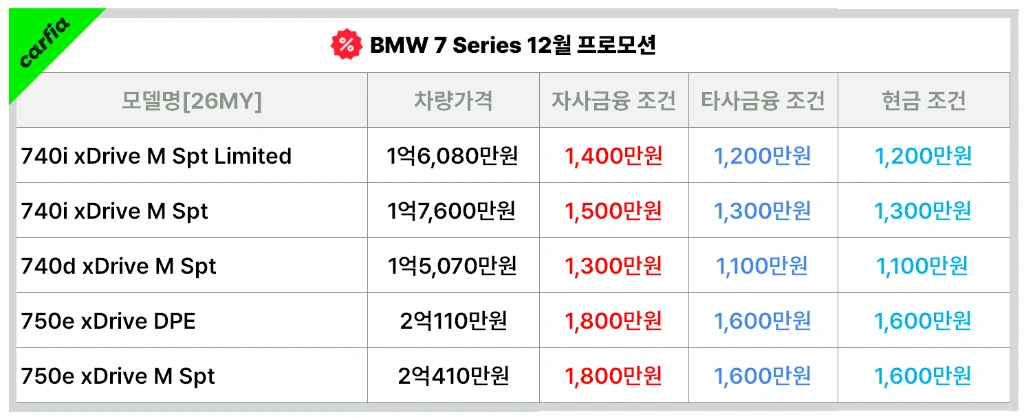1024x419 pixels.
Task: Click the red percent discount badge icon
Action: coord(345,45)
